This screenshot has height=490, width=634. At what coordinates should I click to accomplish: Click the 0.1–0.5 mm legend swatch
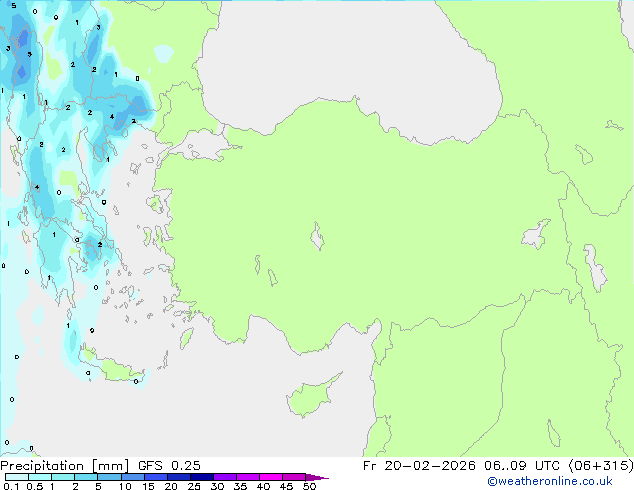pyautogui.click(x=17, y=477)
